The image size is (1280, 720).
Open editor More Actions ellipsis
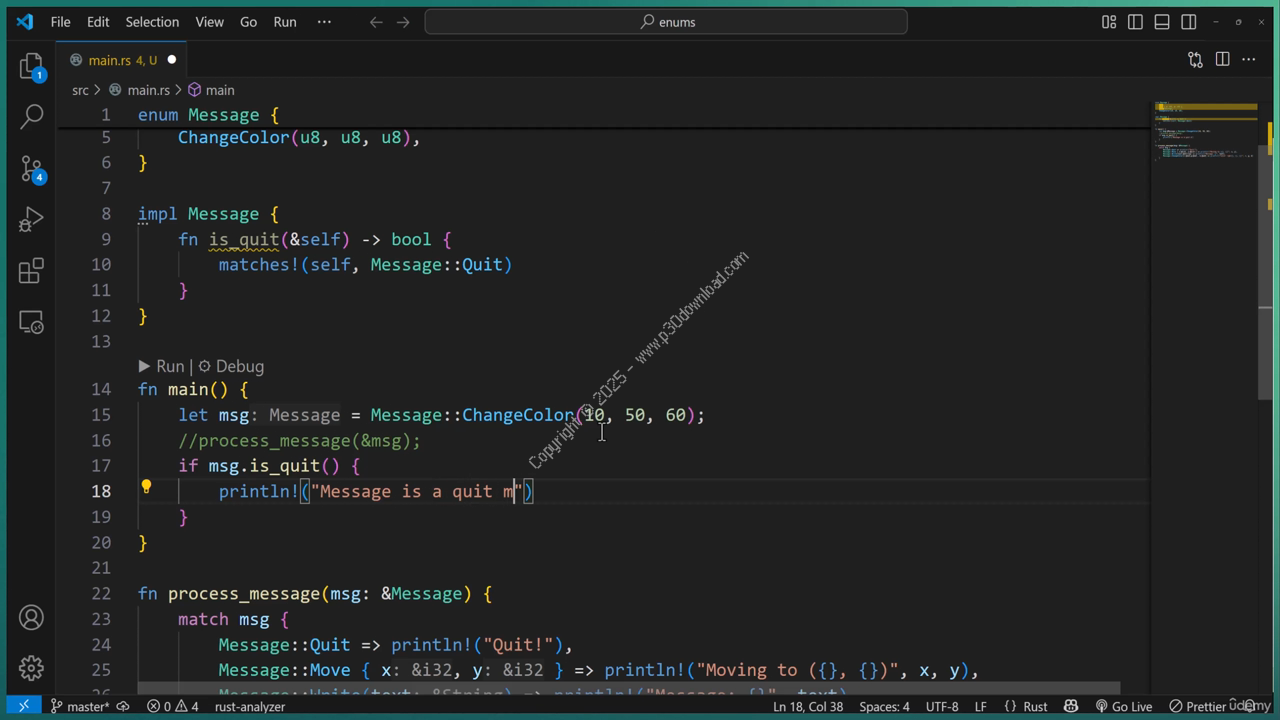tap(1248, 60)
